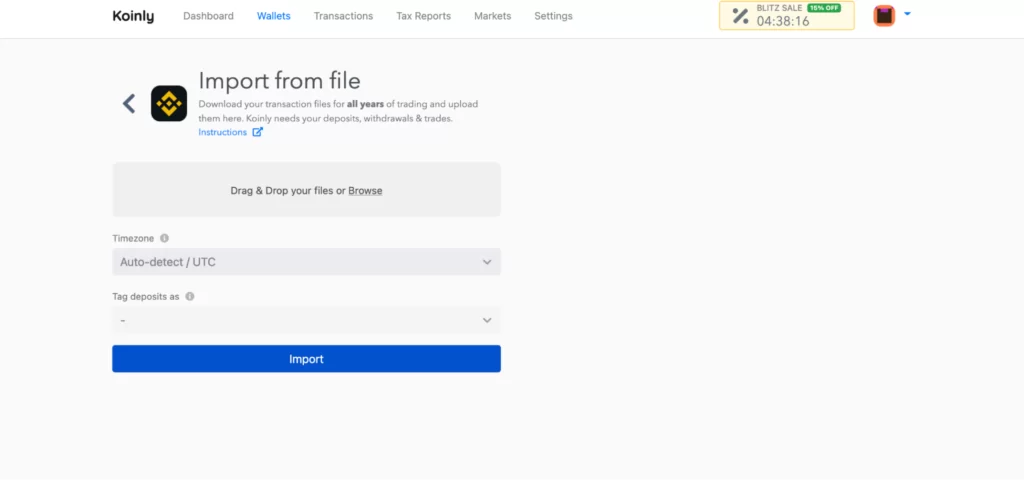This screenshot has height=480, width=1024.
Task: Click the 15% OFF badge
Action: [824, 8]
